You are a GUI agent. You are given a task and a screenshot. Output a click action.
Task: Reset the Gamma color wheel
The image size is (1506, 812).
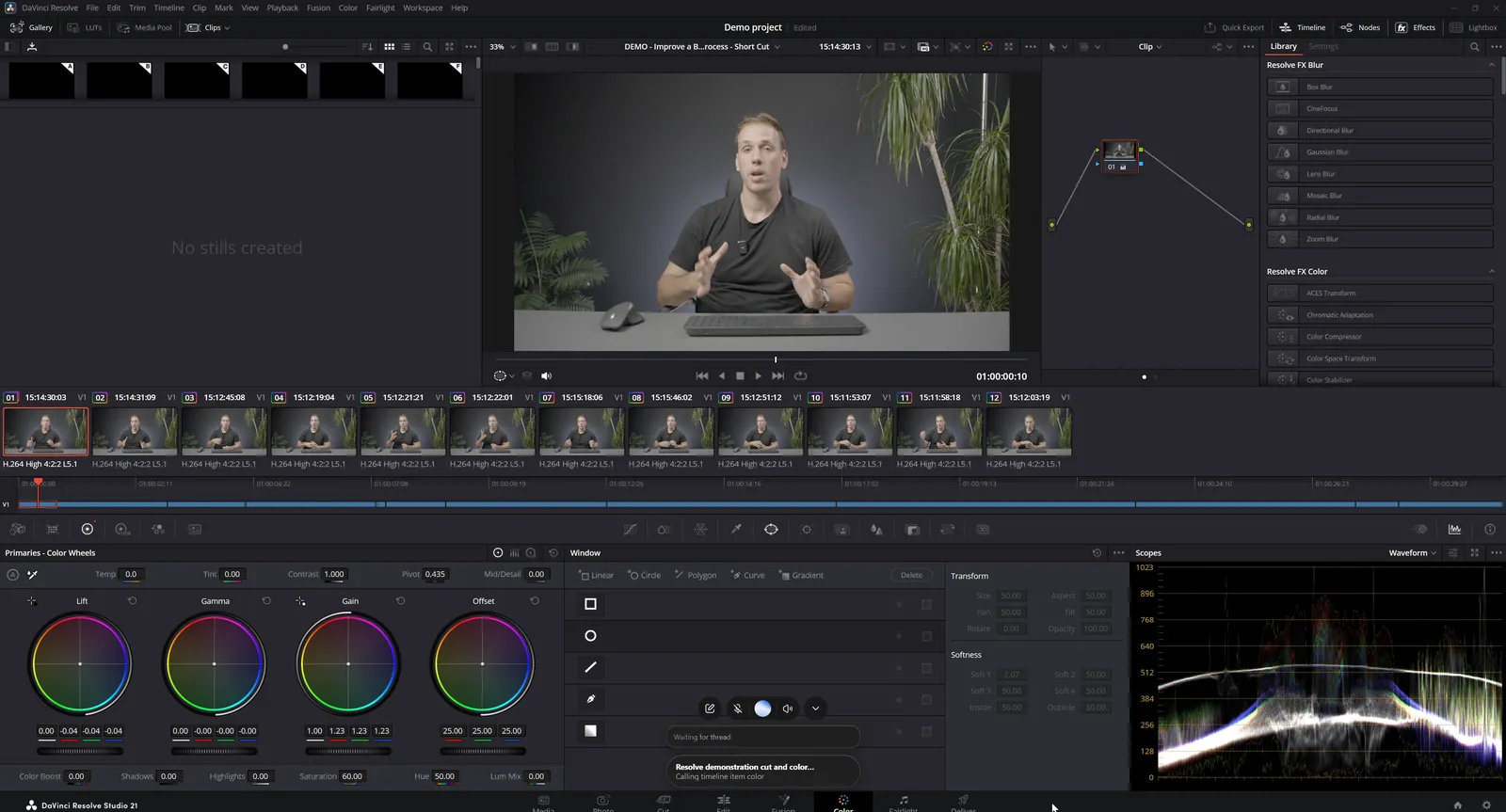pyautogui.click(x=266, y=600)
